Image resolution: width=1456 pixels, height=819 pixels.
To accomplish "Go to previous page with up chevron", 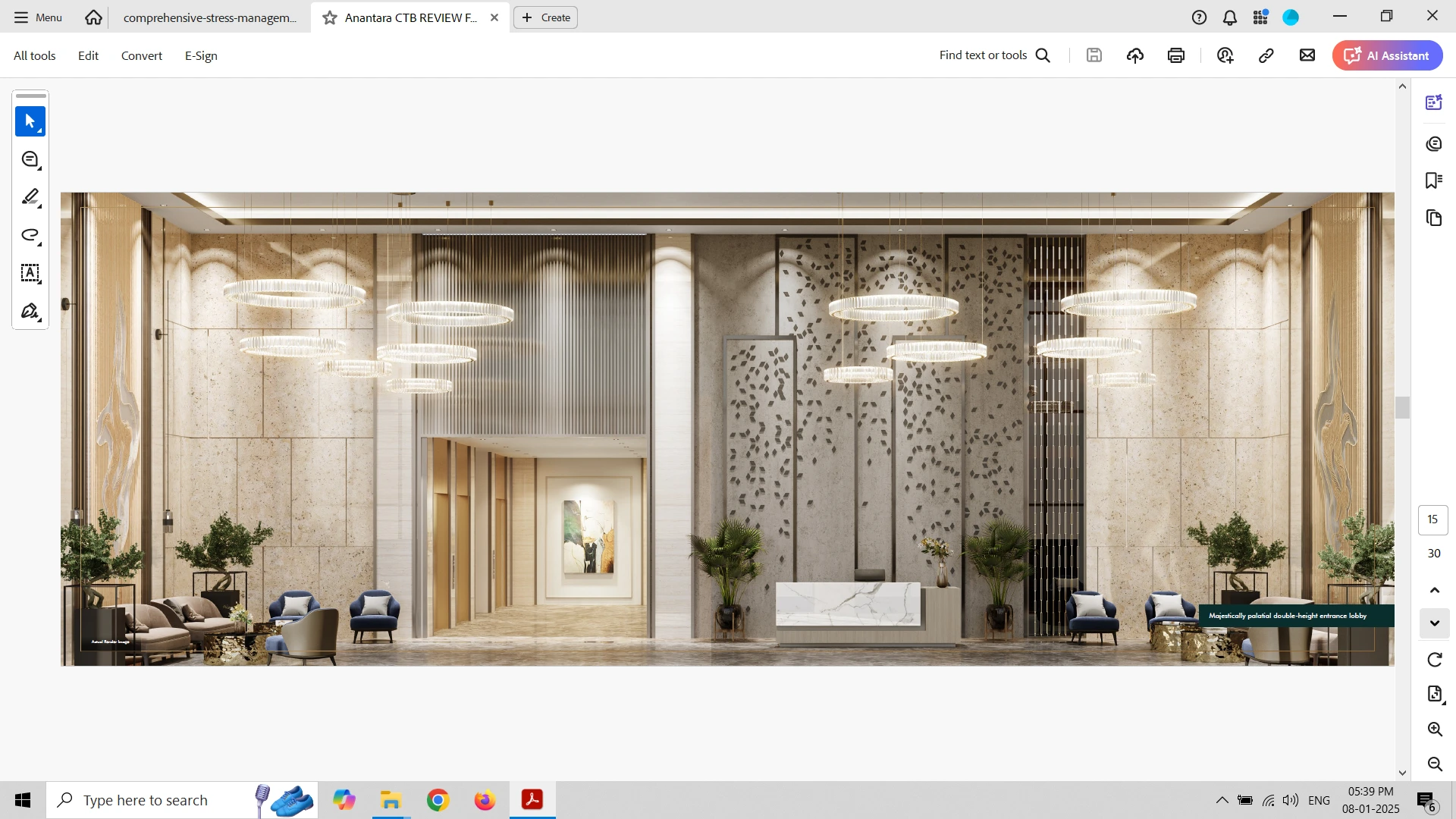I will [x=1434, y=590].
